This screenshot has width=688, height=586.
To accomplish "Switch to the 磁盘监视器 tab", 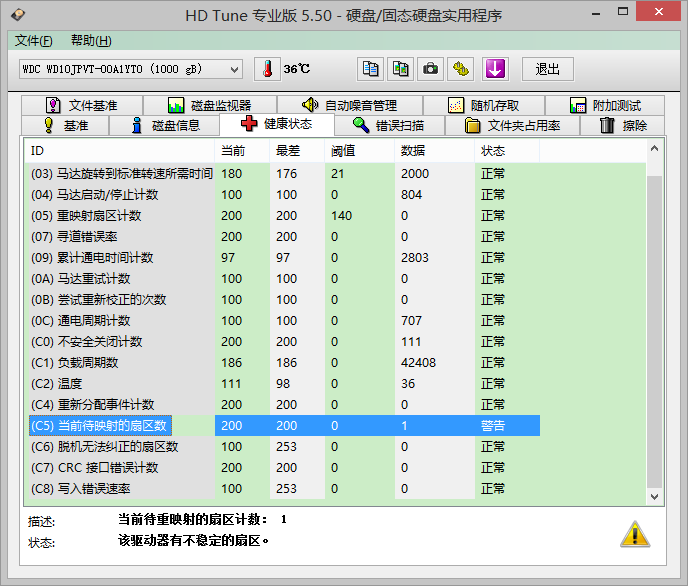I will pyautogui.click(x=210, y=106).
